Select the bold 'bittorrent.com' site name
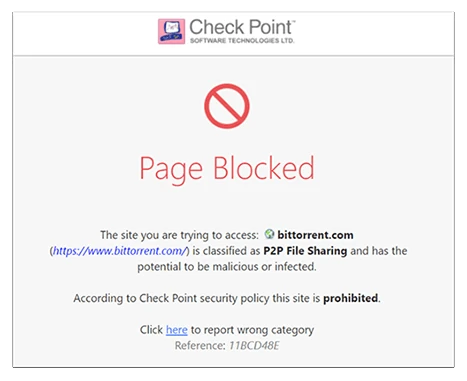The image size is (467, 381). click(315, 235)
